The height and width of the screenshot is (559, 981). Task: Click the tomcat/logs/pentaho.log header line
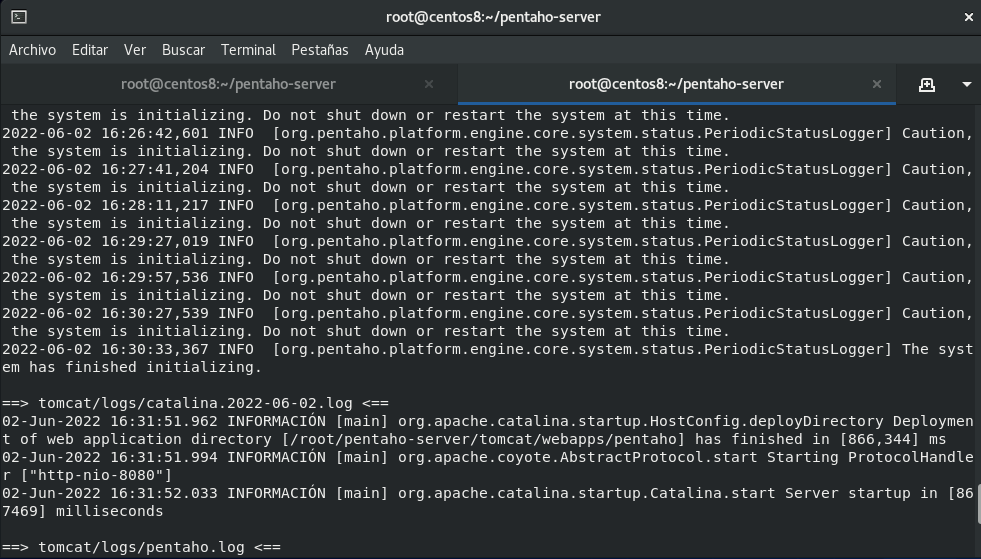141,547
